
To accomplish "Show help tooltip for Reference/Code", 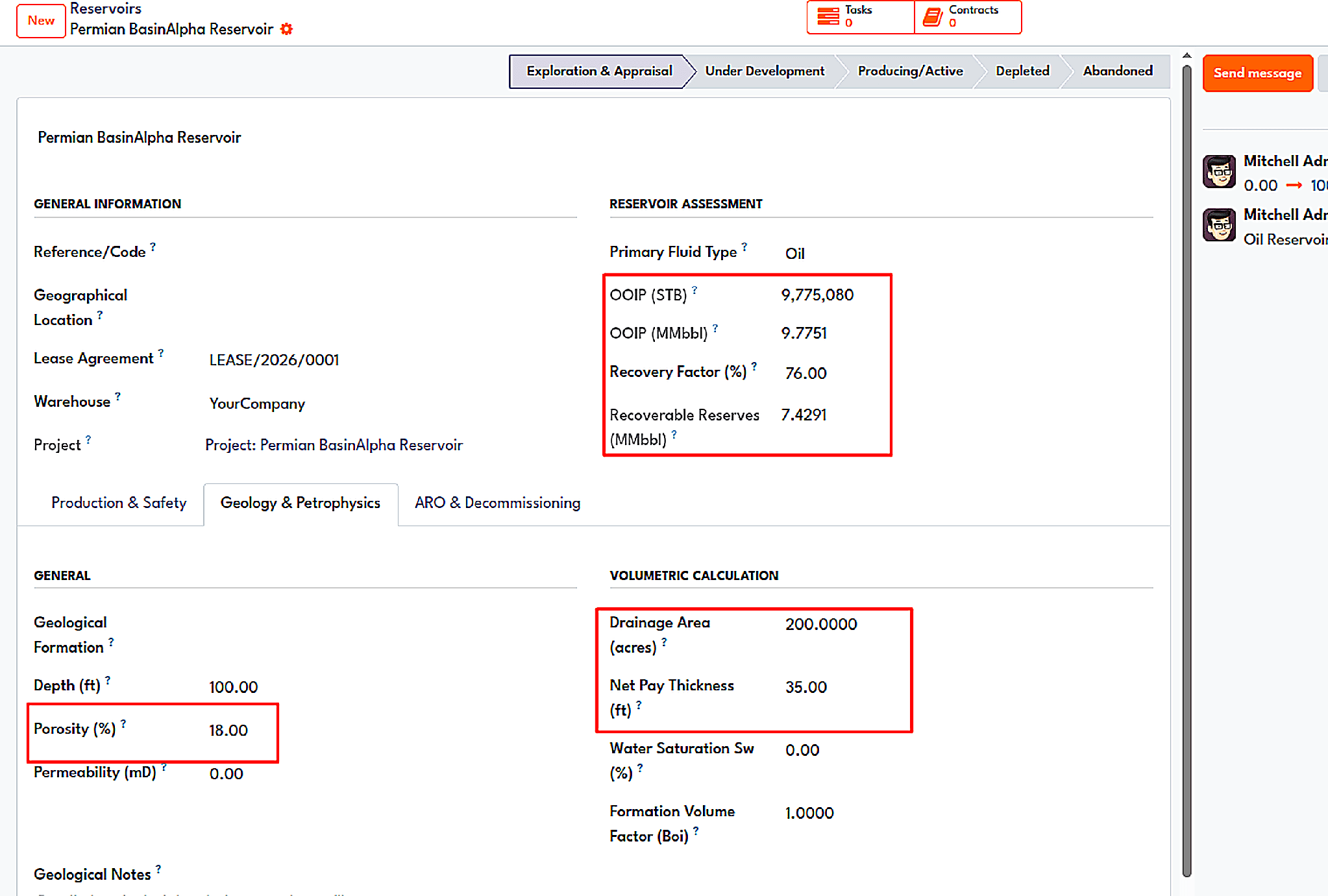I will pos(153,247).
